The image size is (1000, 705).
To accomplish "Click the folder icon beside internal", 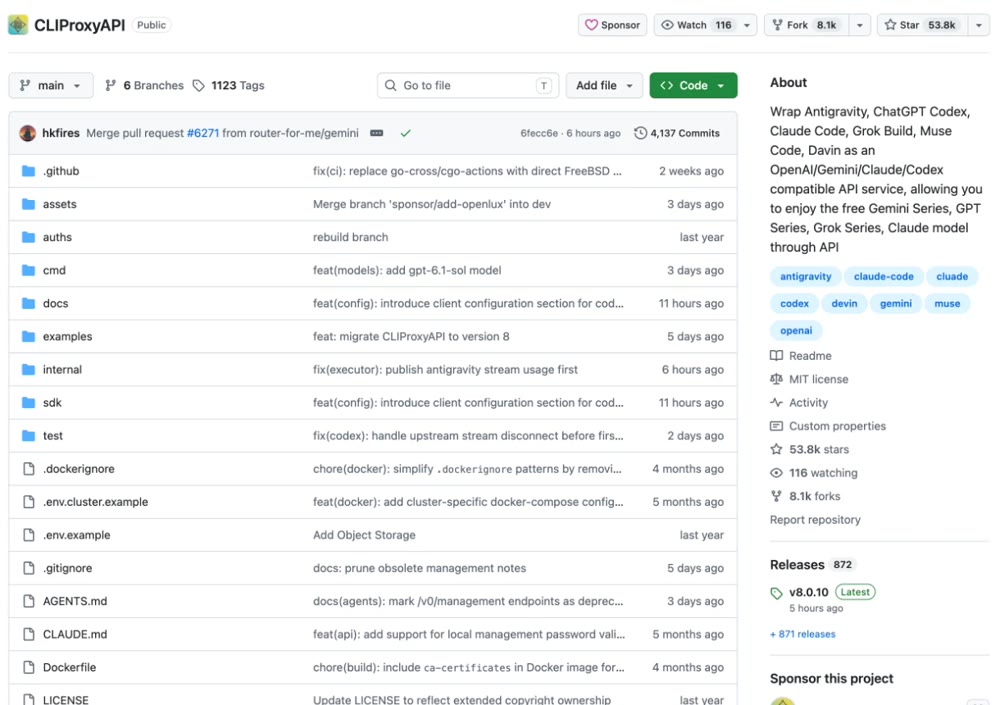I will coord(28,369).
